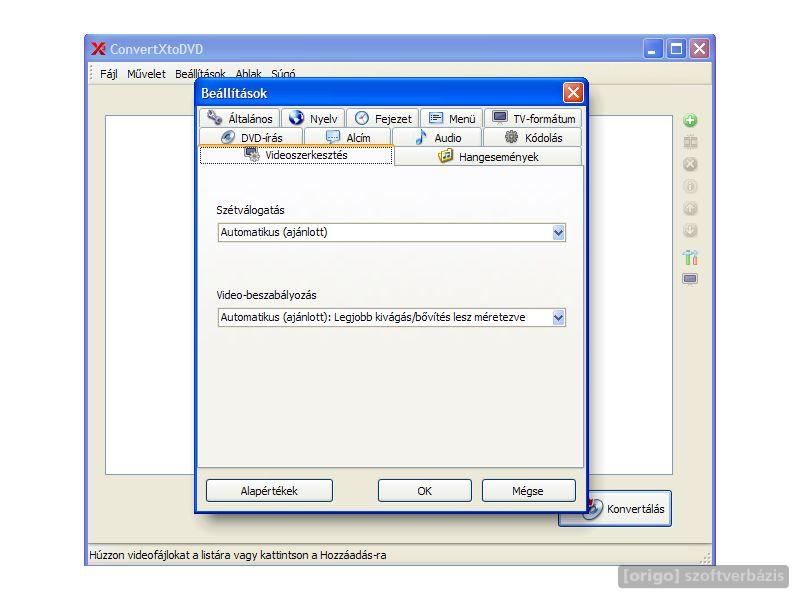Open the Ablak menu
This screenshot has width=800, height=600.
[248, 74]
